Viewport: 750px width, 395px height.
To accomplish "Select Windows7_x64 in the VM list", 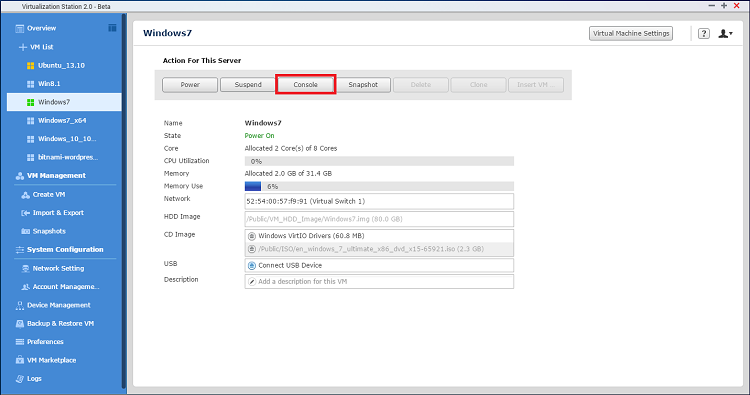I will coord(62,121).
